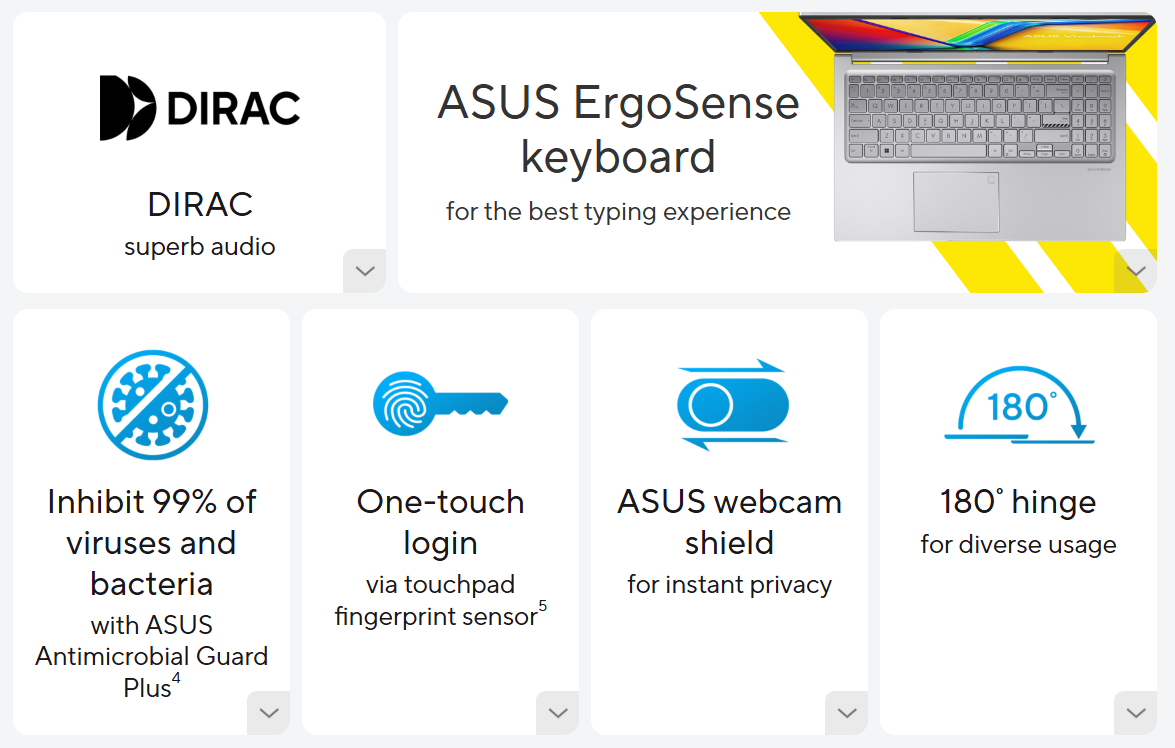Click the fingerprint pattern on the key icon
This screenshot has width=1175, height=748.
(x=401, y=404)
